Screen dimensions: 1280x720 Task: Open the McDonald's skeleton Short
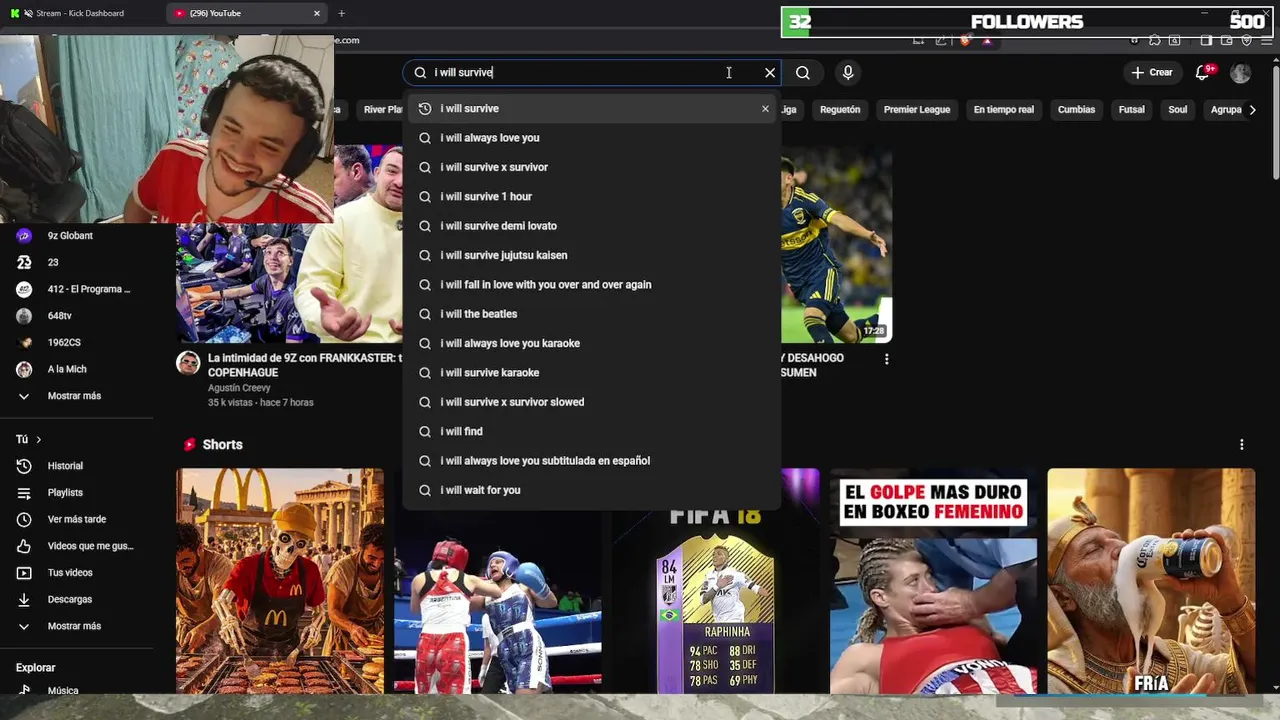pos(280,580)
